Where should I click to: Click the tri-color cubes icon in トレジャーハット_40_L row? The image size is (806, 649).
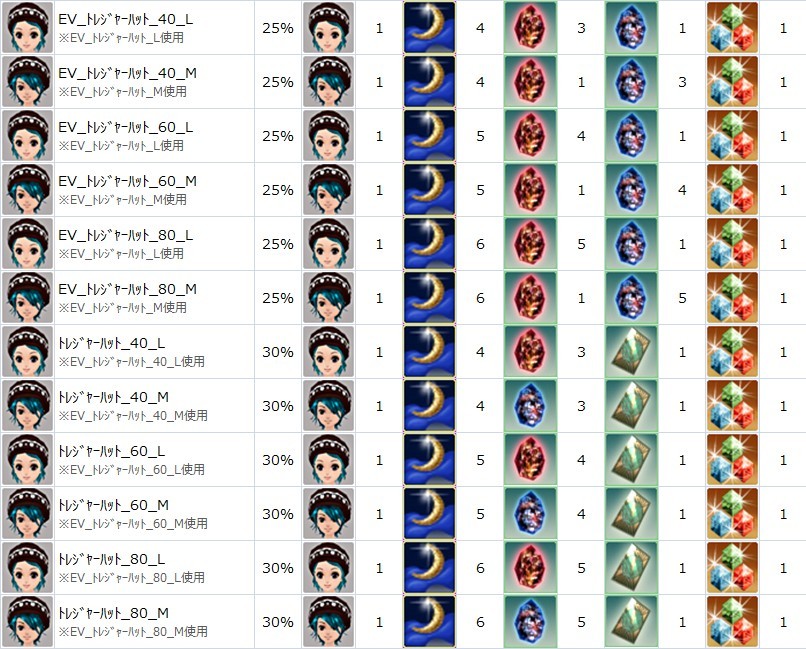tap(732, 351)
